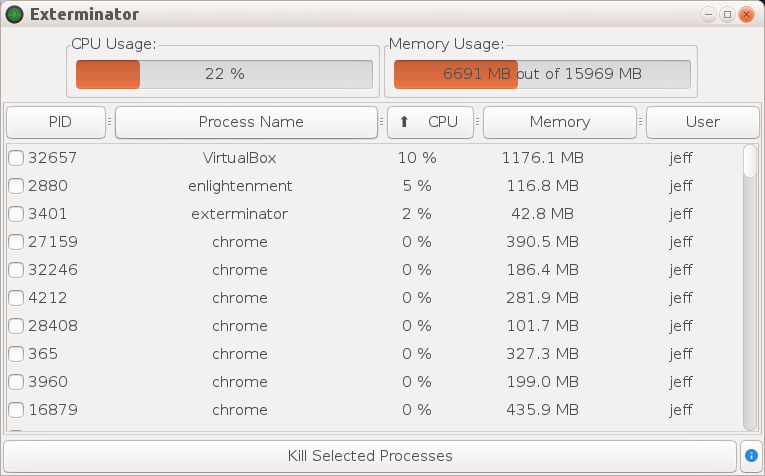
Task: Click the User column header
Action: 702,122
